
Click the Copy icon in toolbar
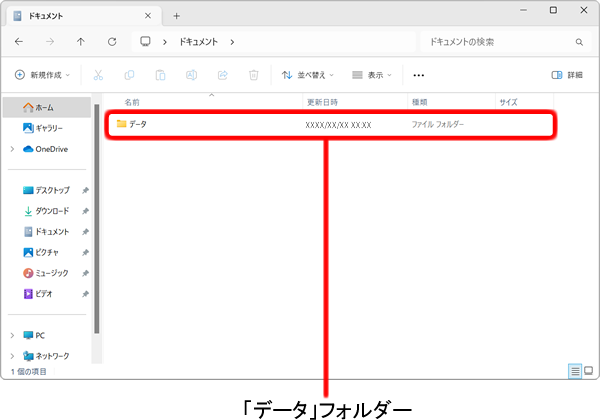[129, 75]
